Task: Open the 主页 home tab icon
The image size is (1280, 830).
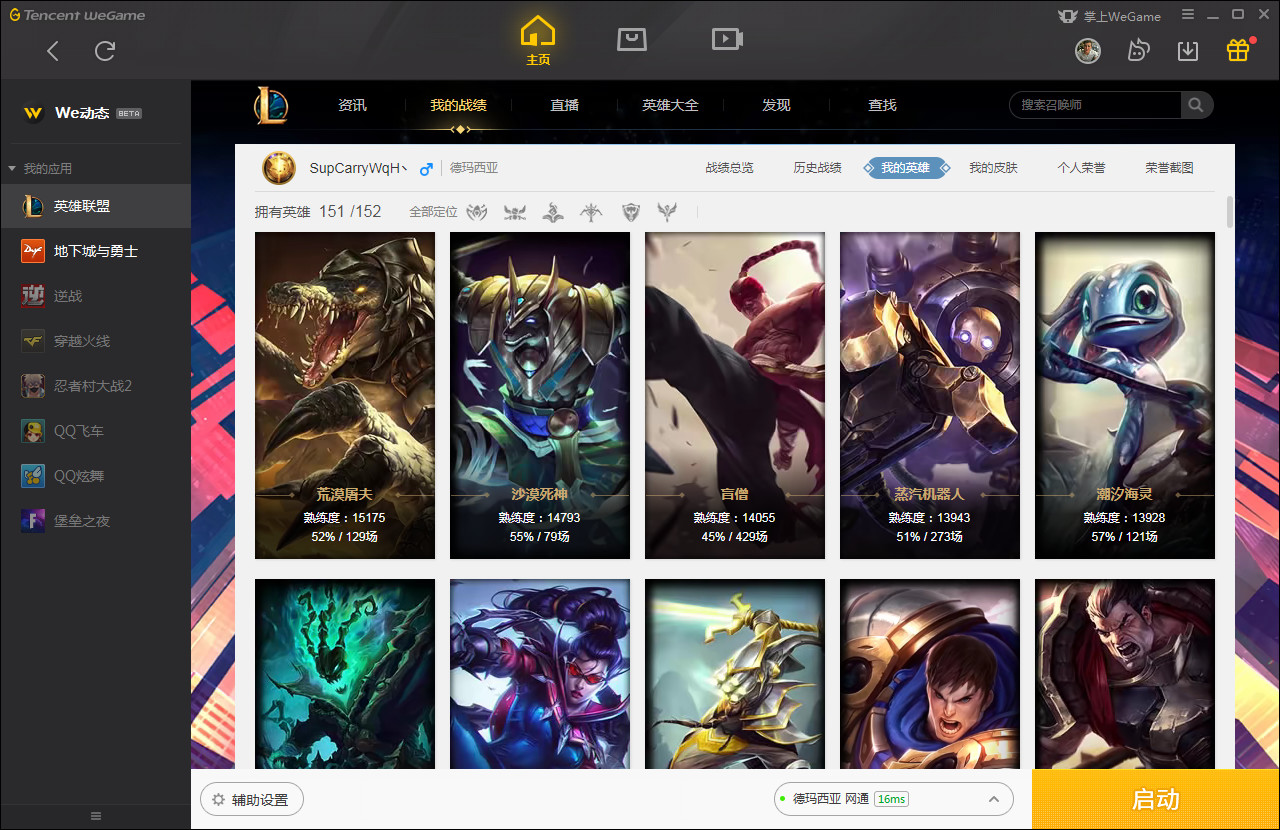Action: [x=538, y=41]
